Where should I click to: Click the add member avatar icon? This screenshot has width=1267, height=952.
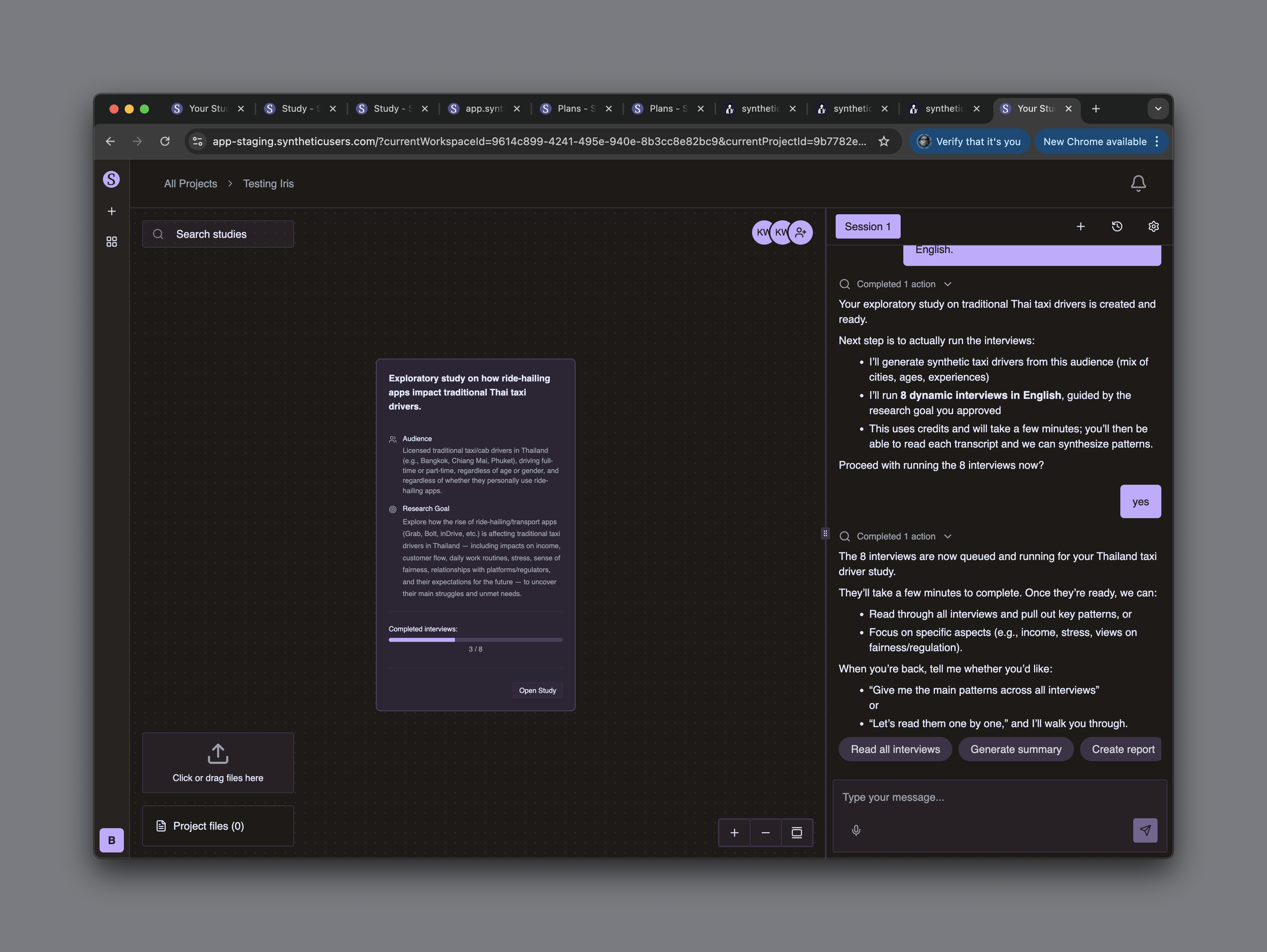click(801, 232)
